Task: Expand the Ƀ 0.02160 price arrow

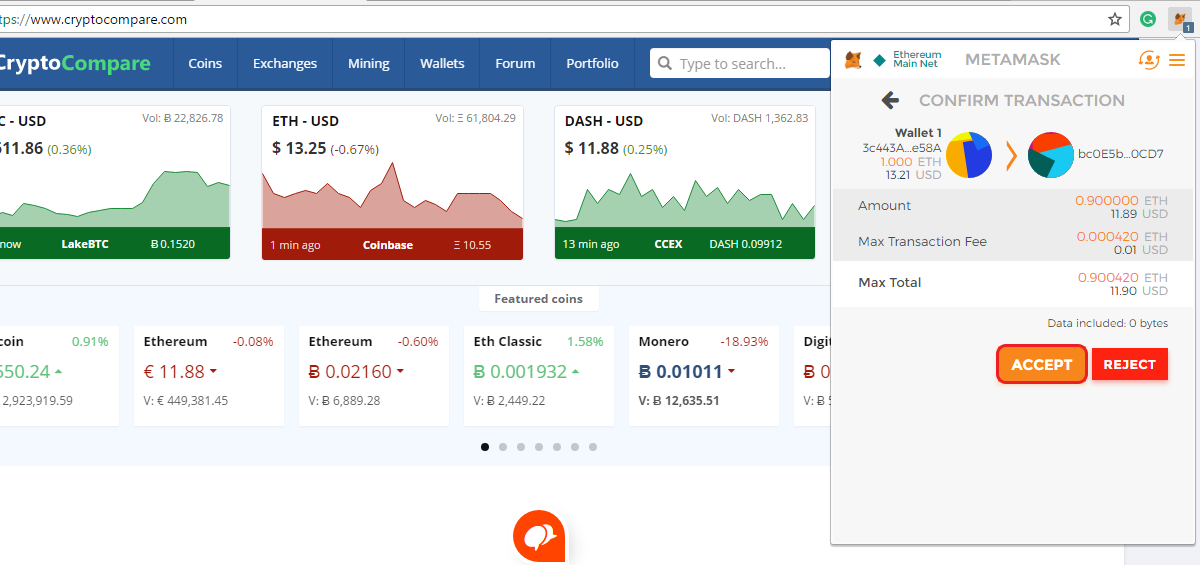Action: coord(401,372)
